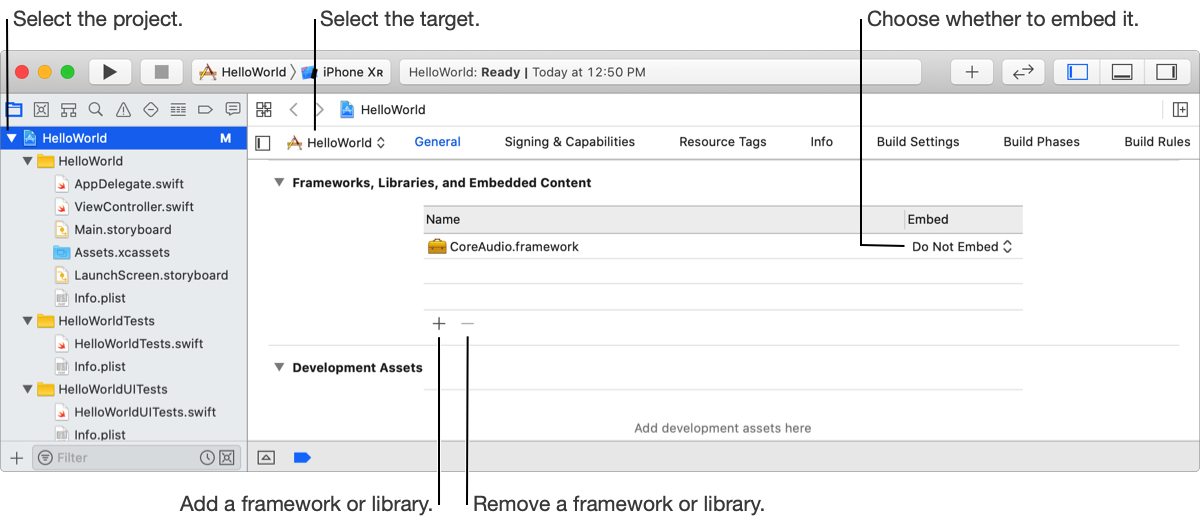Click the add framework plus button
Image resolution: width=1200 pixels, height=522 pixels.
(439, 324)
